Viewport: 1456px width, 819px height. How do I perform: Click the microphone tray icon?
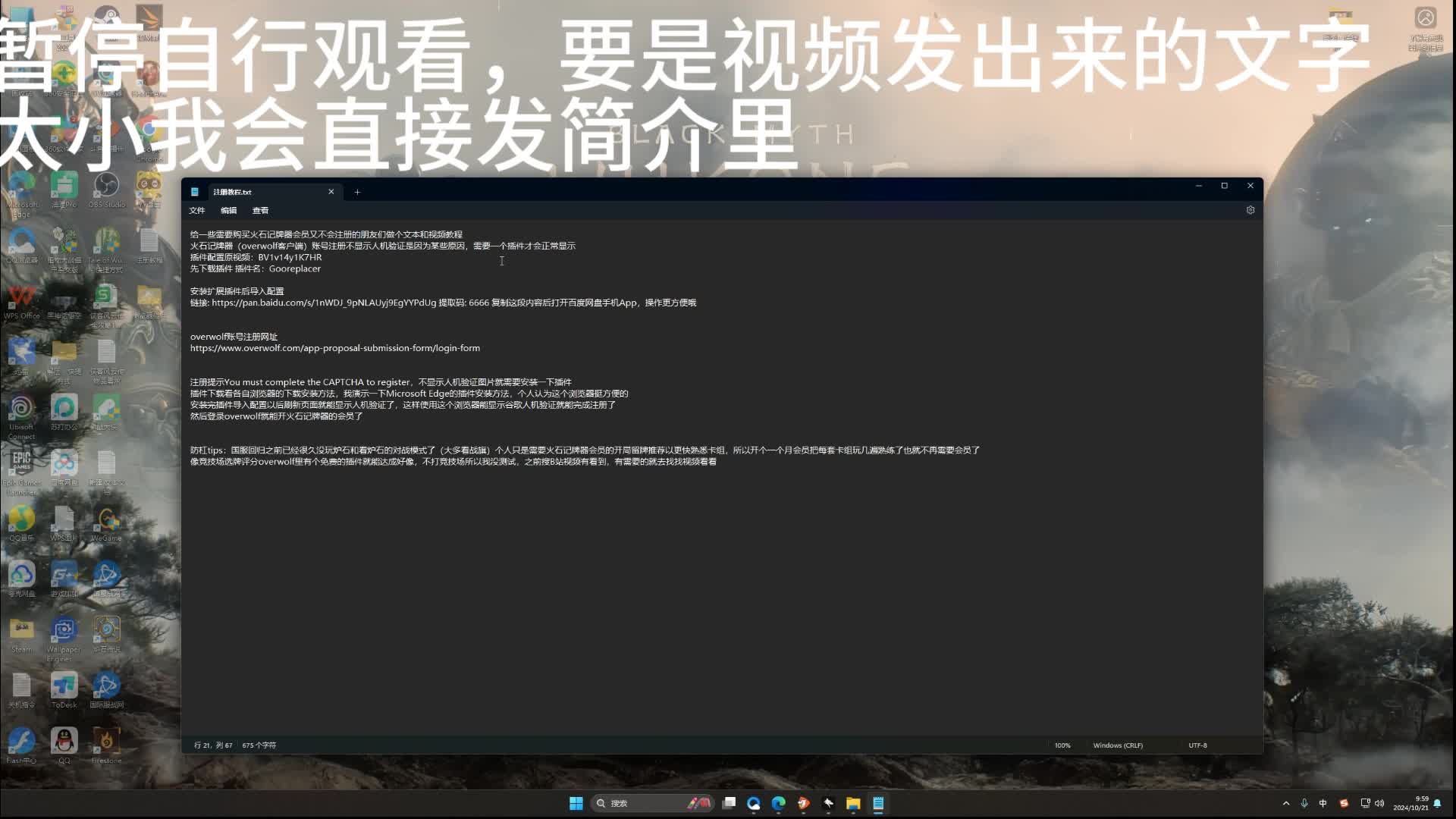(1304, 803)
